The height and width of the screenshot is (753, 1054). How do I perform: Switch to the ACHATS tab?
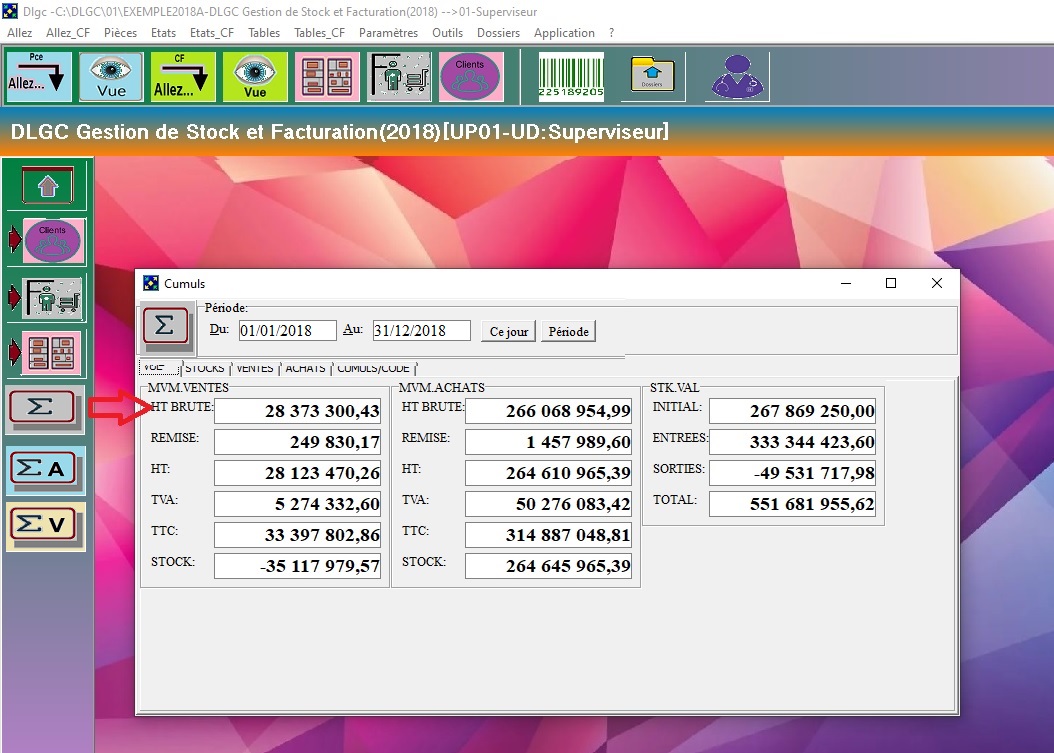[305, 368]
